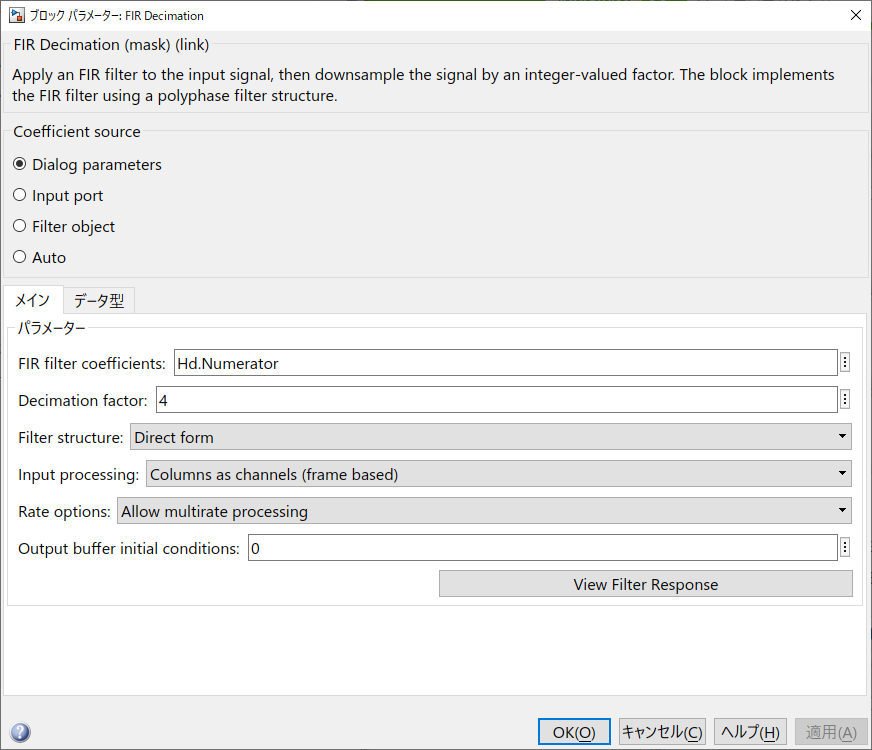Click the 'Input processing:' label
Image resolution: width=872 pixels, height=750 pixels.
[78, 475]
